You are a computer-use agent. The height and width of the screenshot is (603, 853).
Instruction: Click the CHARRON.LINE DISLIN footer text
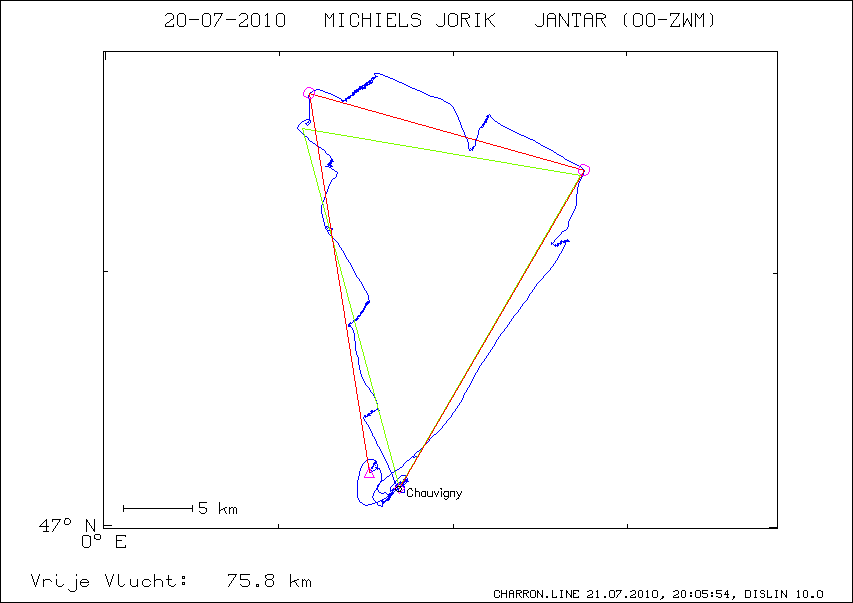pyautogui.click(x=658, y=594)
